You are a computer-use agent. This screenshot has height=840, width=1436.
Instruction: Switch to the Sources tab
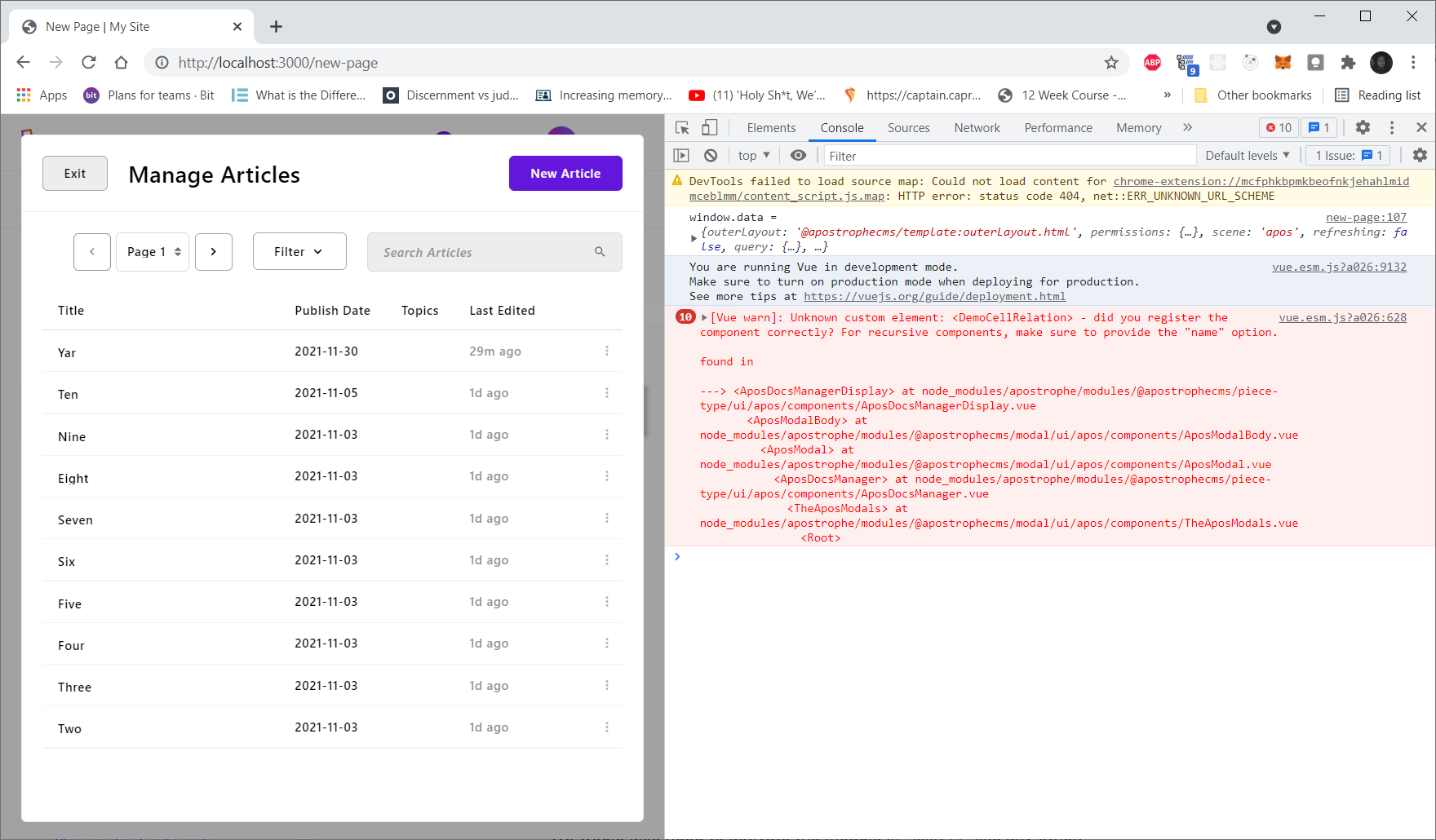tap(908, 127)
